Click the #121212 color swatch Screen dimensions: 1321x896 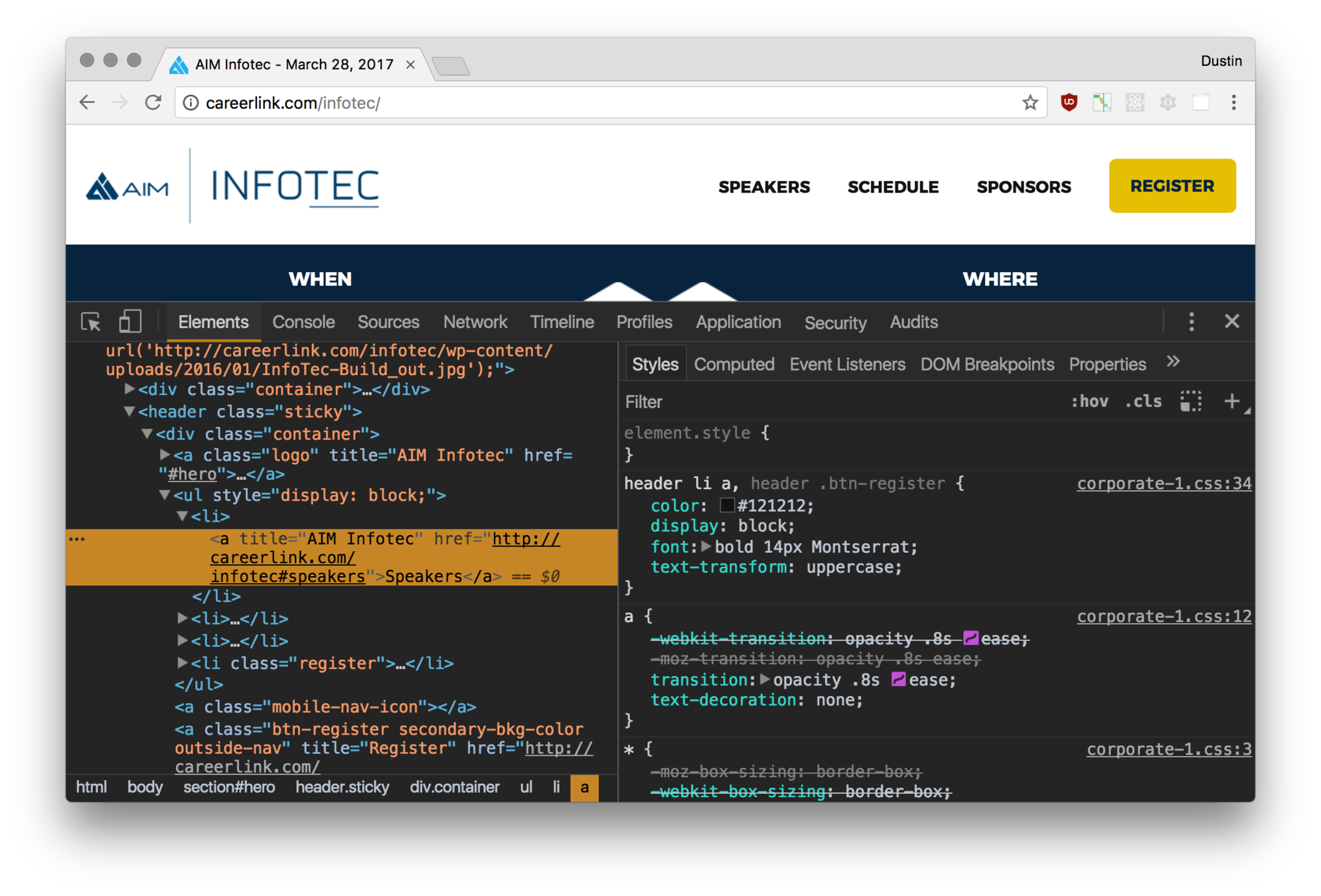click(x=727, y=506)
